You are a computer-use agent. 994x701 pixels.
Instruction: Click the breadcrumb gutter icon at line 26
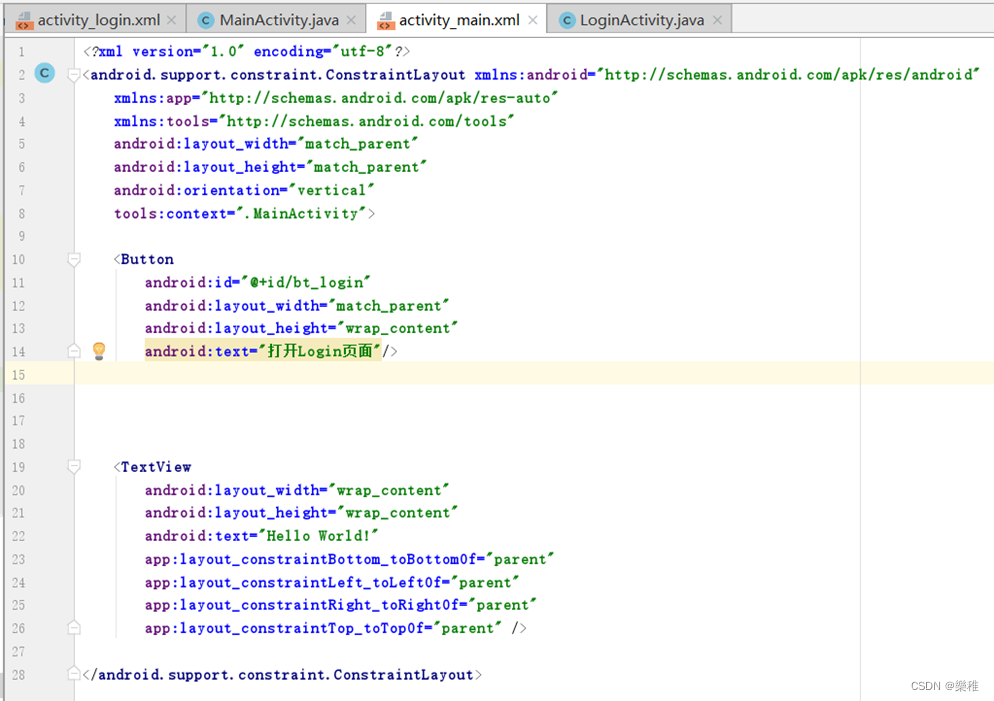click(x=73, y=628)
